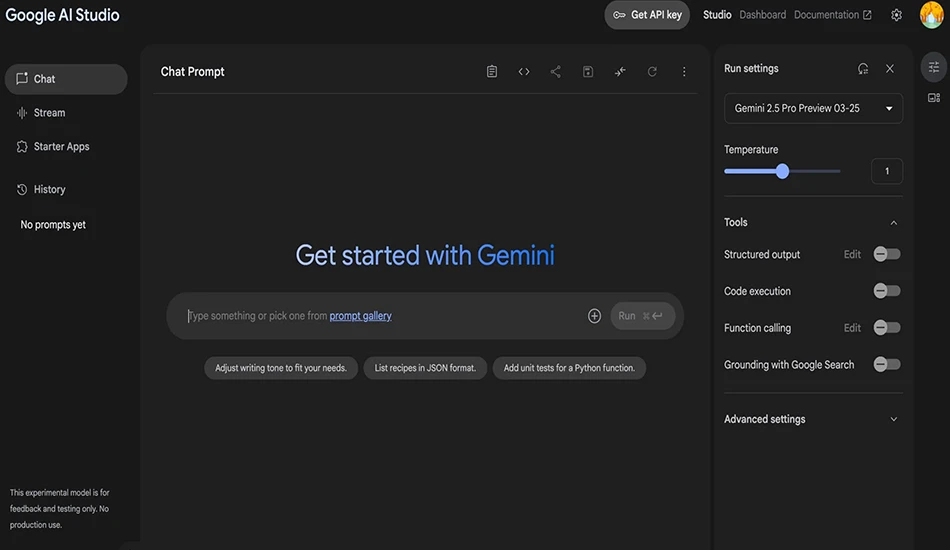Open the Dashboard tab
The width and height of the screenshot is (950, 550).
[x=762, y=15]
